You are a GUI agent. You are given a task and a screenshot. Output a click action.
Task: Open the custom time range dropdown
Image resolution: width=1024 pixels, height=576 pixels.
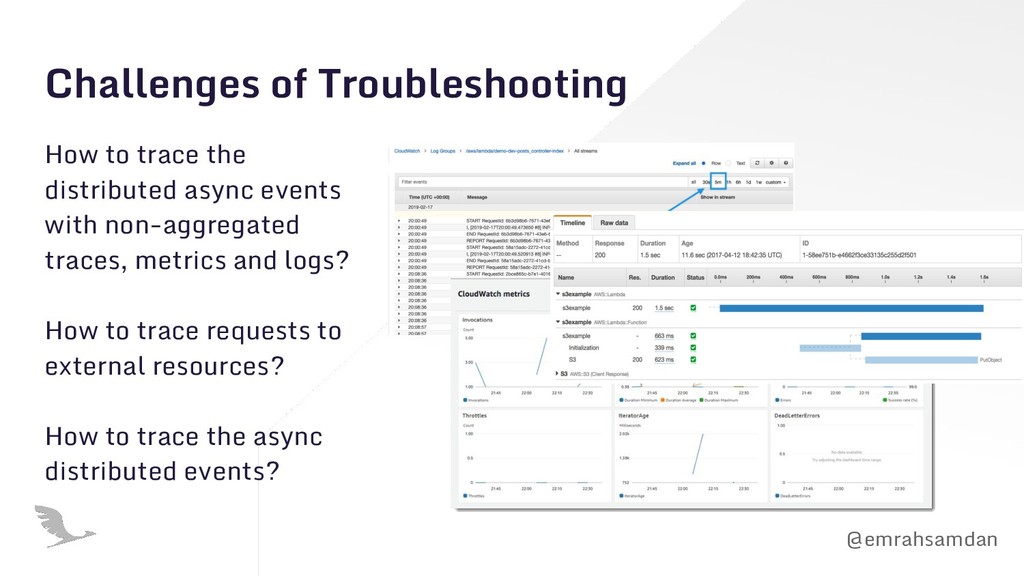(x=776, y=182)
